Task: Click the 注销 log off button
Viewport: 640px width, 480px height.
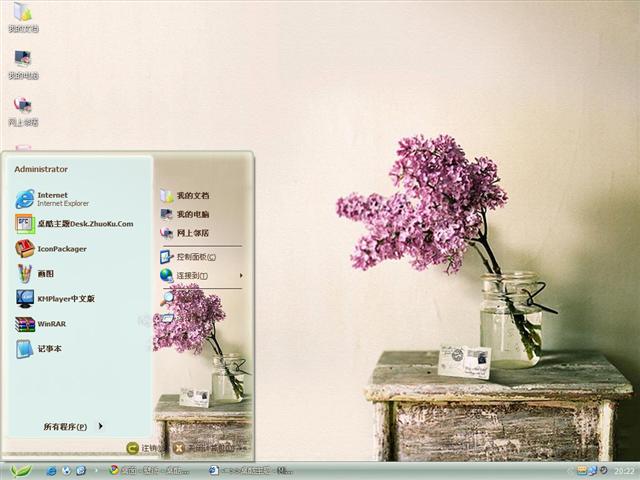Action: [144, 448]
